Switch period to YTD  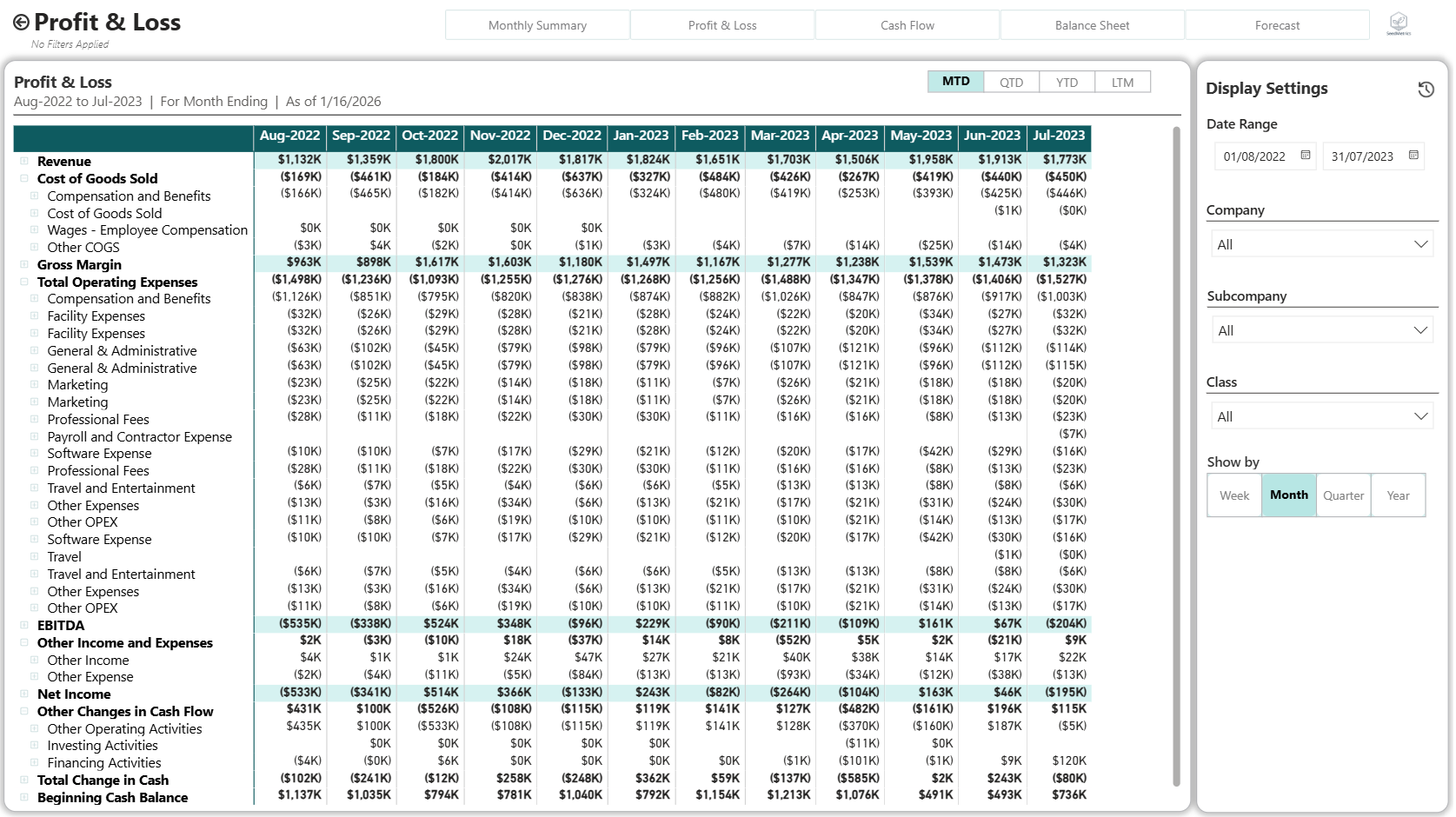1067,81
